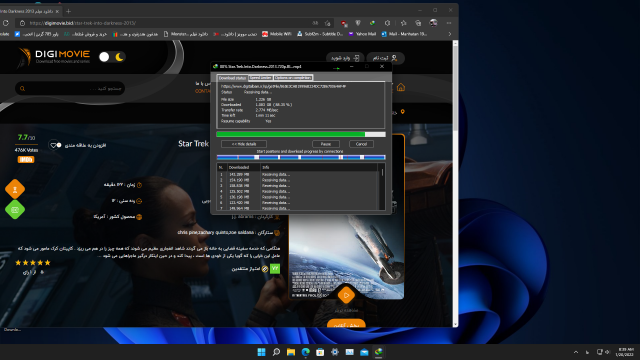The image size is (640, 360).
Task: Click the green critics score badge
Action: 275,268
